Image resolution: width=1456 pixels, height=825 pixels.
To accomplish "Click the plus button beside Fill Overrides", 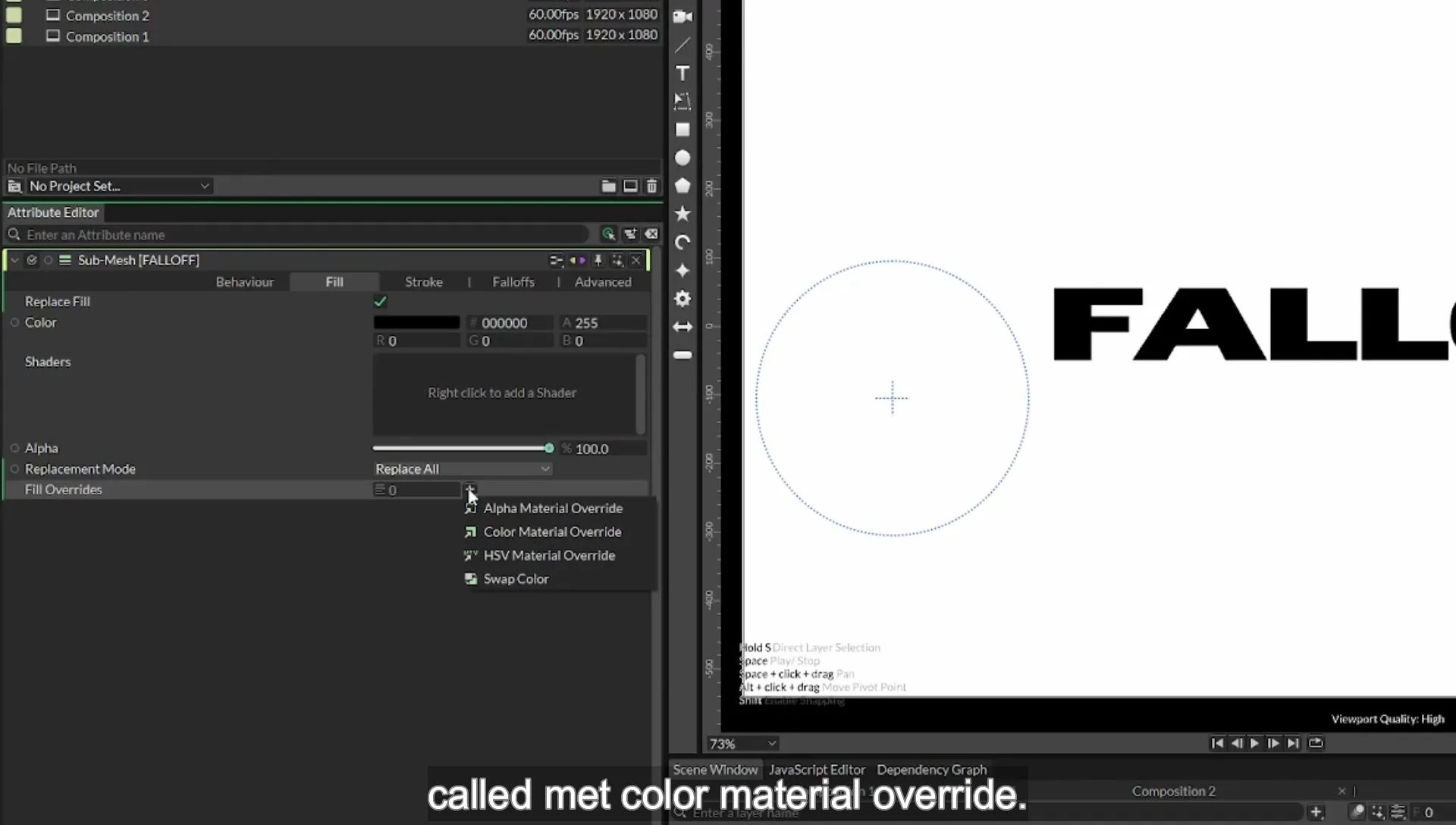I will point(469,489).
